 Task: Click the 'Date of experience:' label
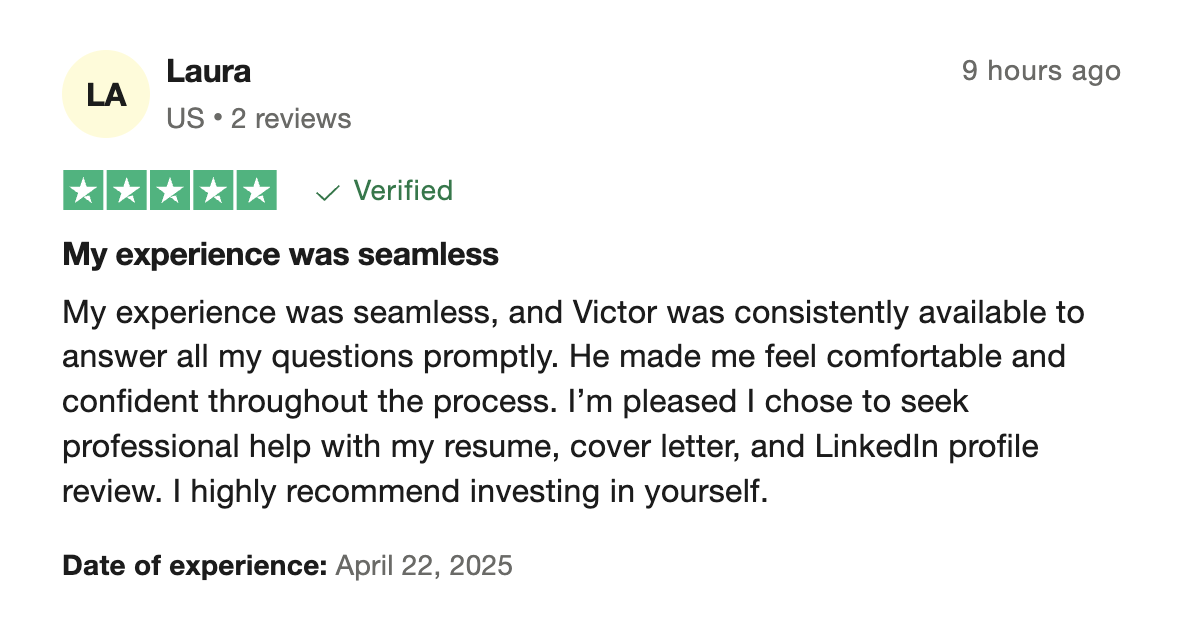pos(195,565)
